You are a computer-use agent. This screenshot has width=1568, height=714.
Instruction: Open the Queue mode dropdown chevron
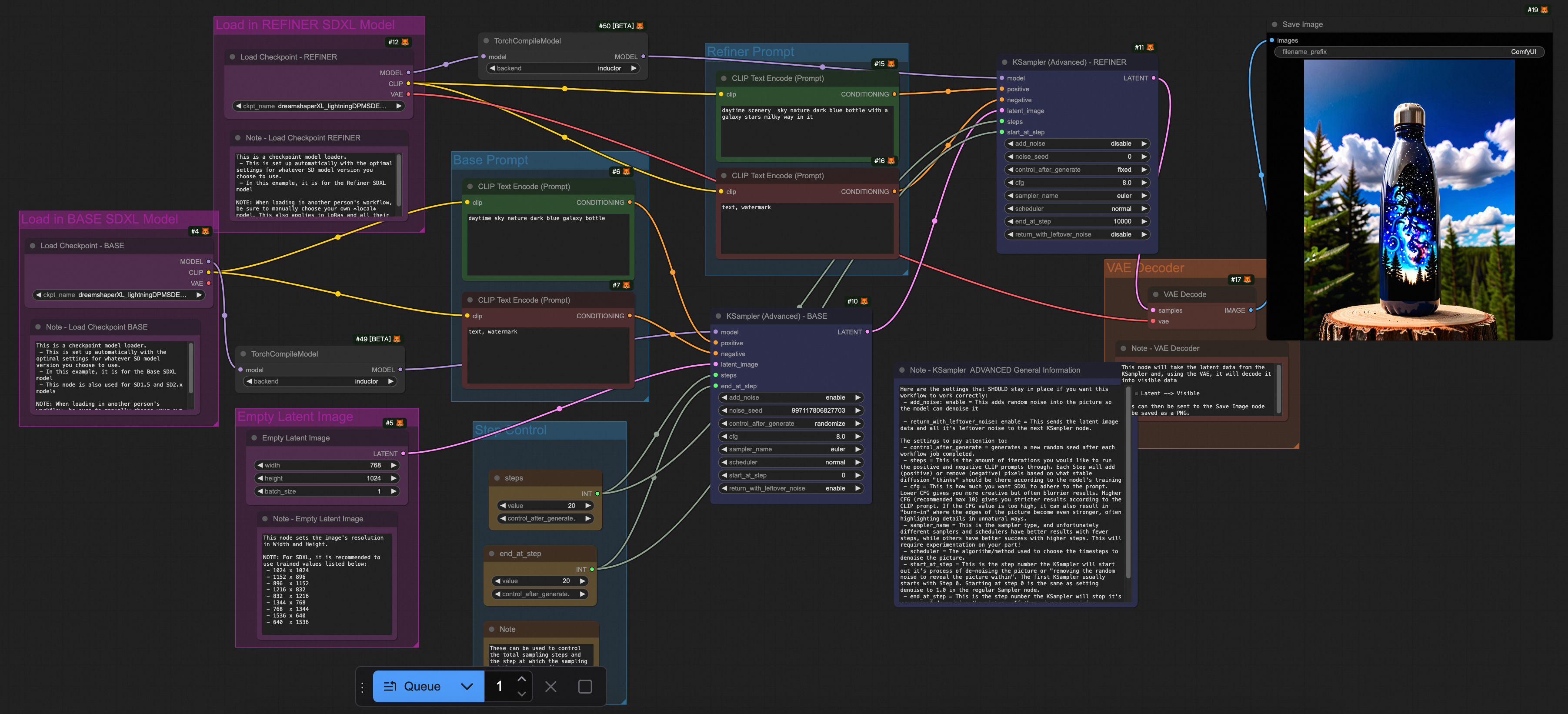tap(466, 687)
